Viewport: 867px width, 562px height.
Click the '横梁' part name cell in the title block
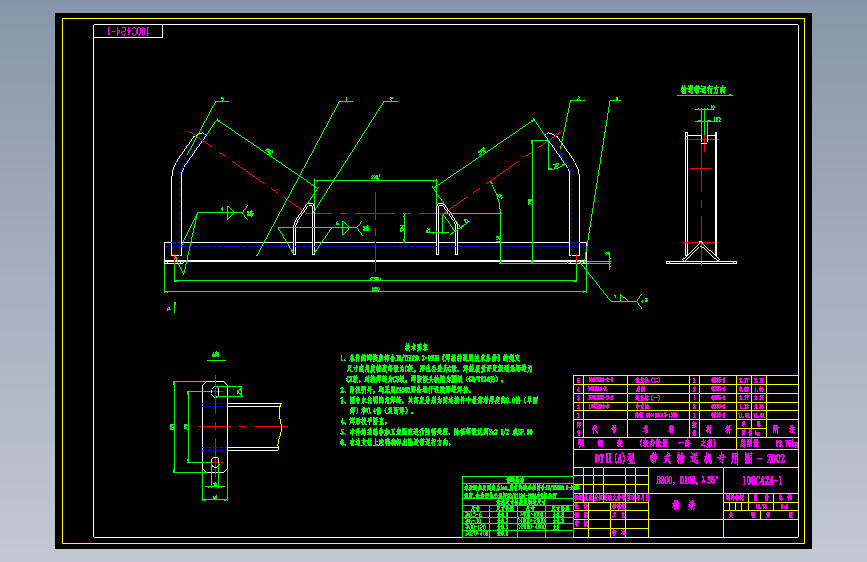(x=686, y=506)
